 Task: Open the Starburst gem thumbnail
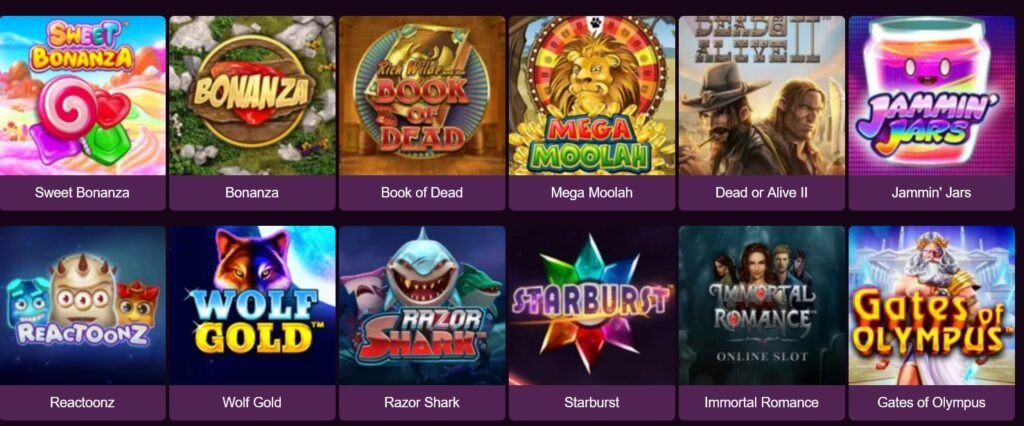tap(592, 306)
